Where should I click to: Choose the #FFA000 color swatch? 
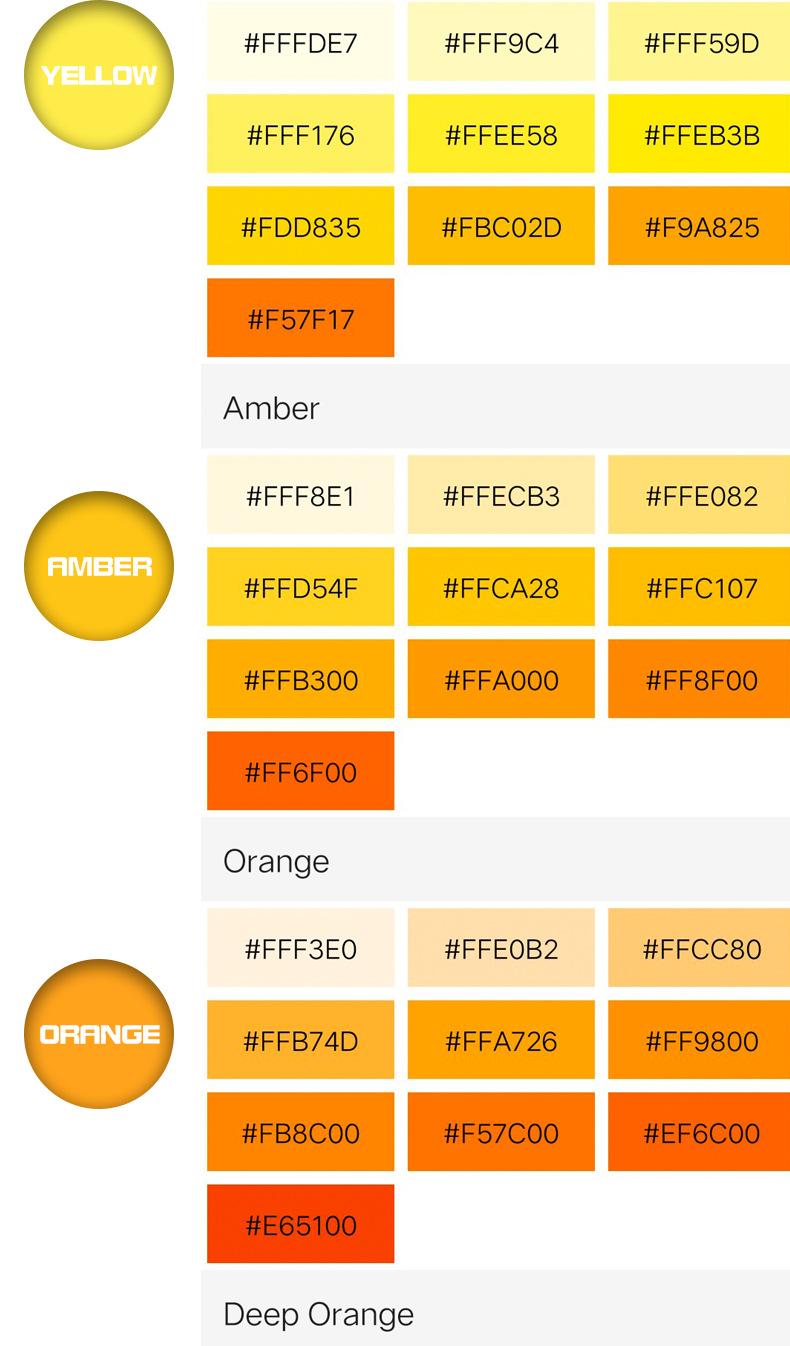click(501, 680)
